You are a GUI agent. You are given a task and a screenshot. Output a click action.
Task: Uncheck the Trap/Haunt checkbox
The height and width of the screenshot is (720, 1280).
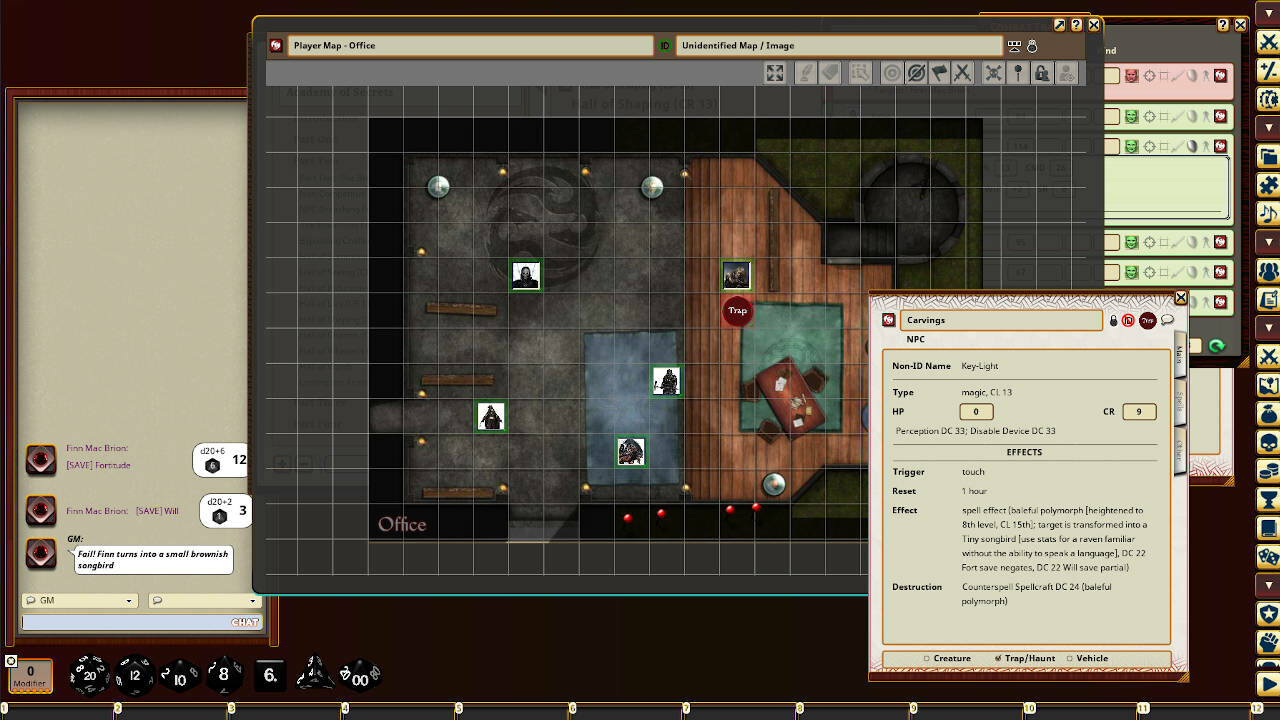[998, 658]
